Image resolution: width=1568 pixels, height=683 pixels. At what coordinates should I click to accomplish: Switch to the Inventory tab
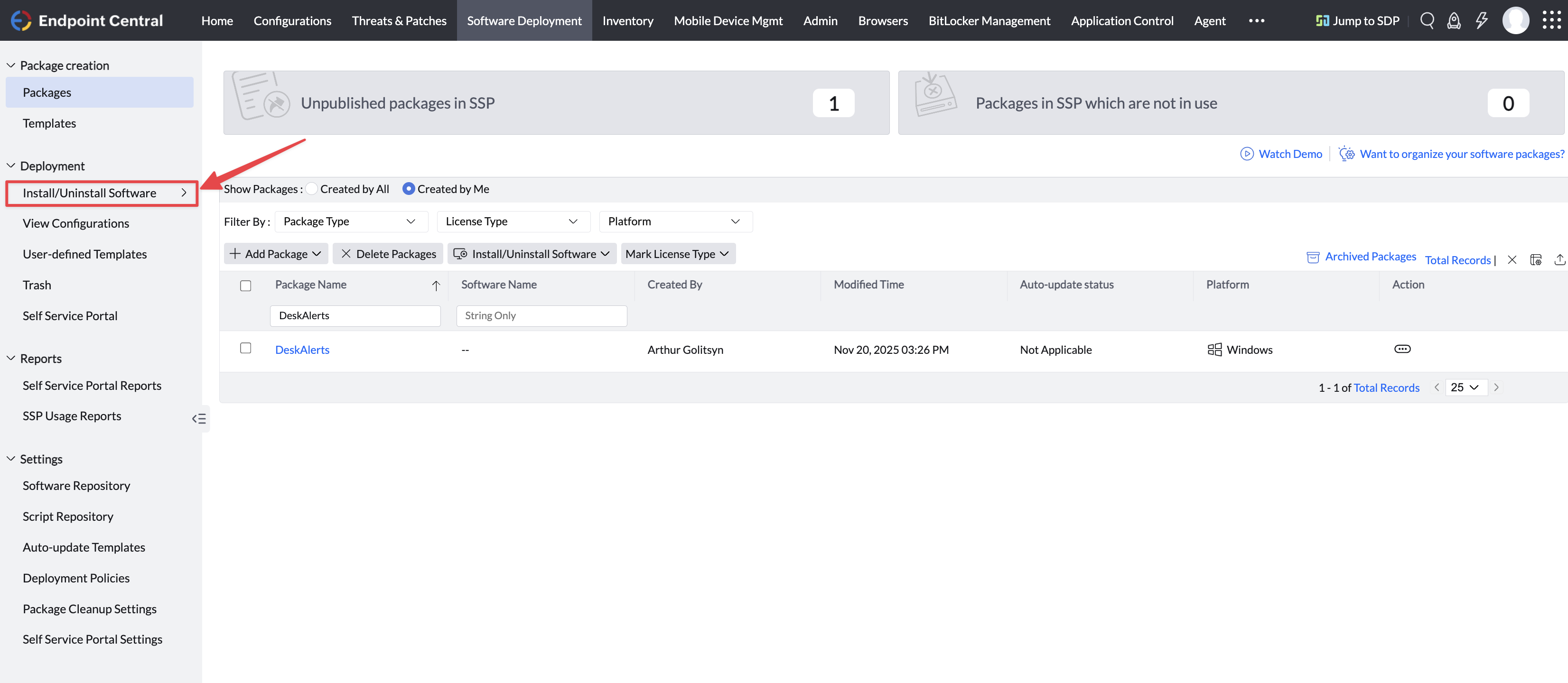pyautogui.click(x=627, y=21)
